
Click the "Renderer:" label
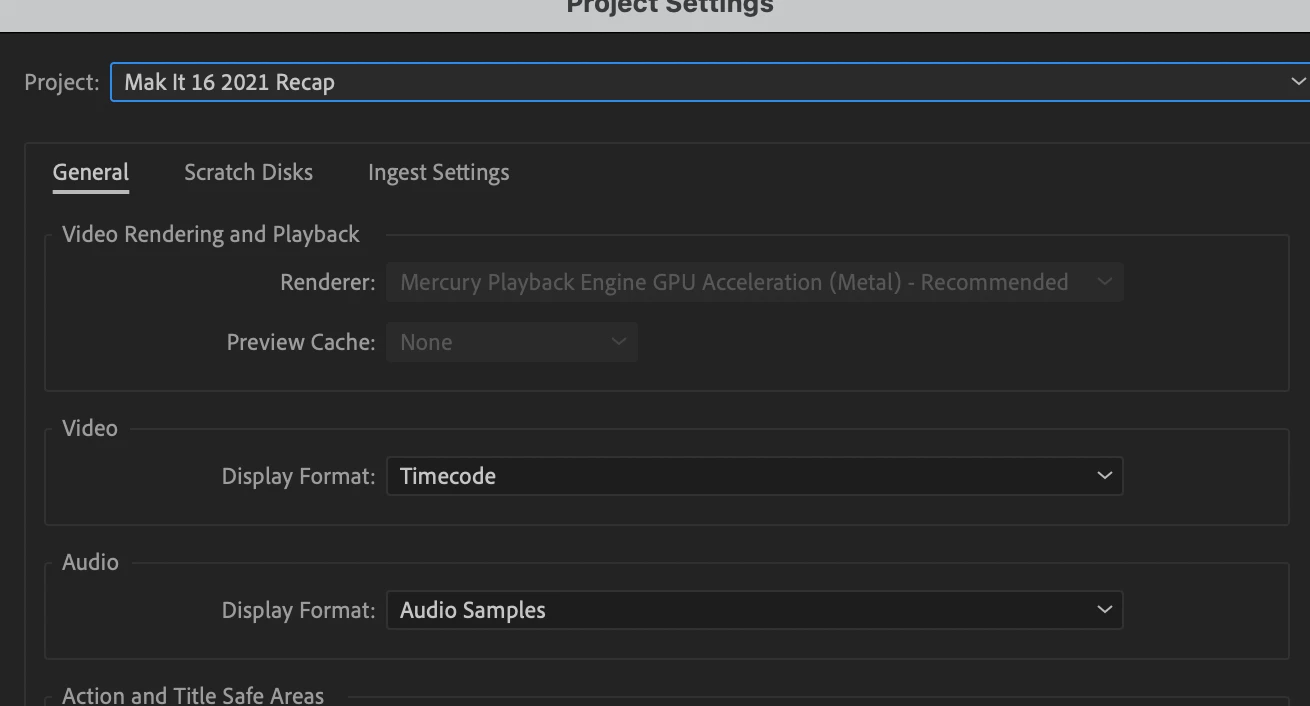tap(328, 282)
